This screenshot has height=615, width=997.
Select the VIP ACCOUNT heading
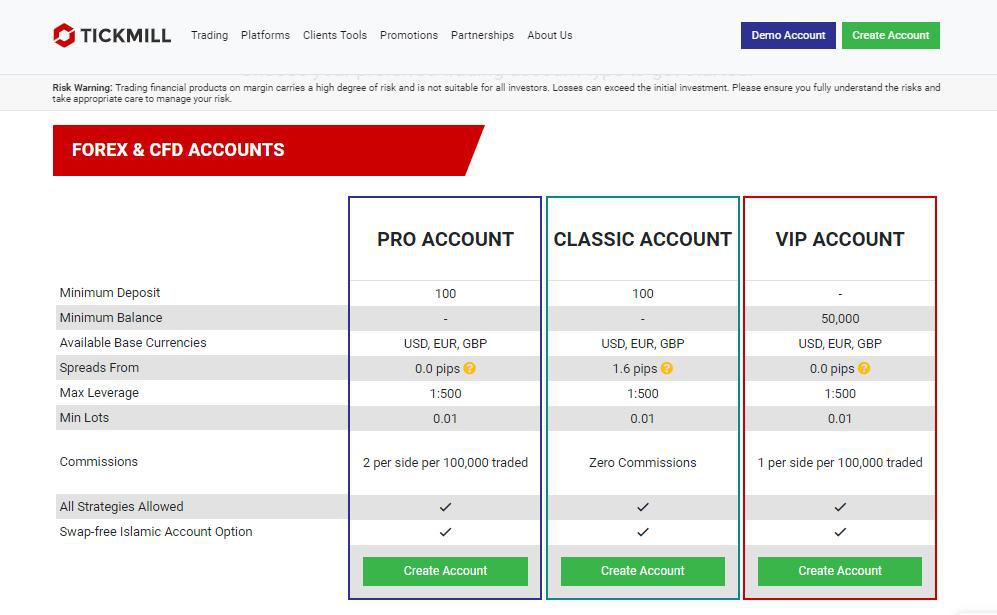pos(840,239)
